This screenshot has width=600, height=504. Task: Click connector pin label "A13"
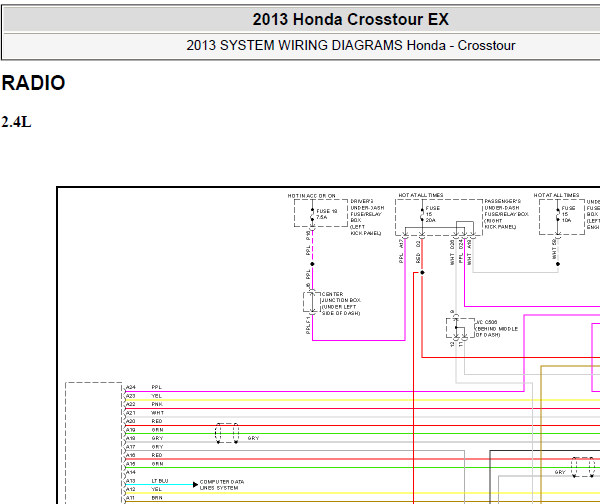click(x=131, y=481)
